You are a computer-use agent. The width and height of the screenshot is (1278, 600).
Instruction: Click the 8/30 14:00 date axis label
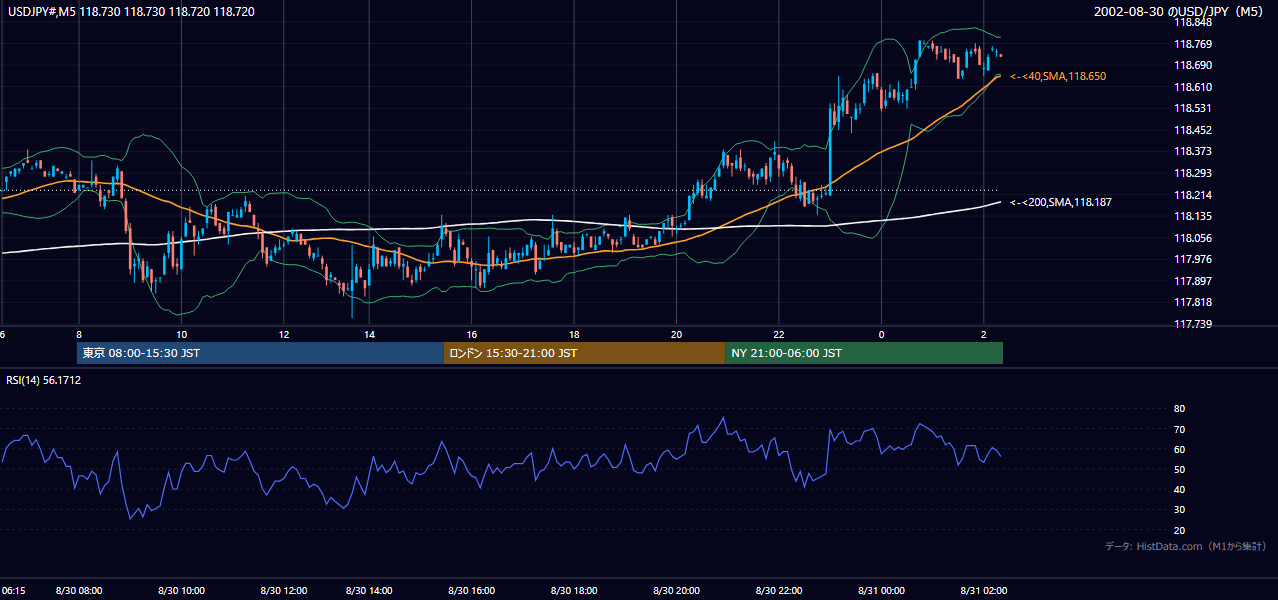[369, 591]
